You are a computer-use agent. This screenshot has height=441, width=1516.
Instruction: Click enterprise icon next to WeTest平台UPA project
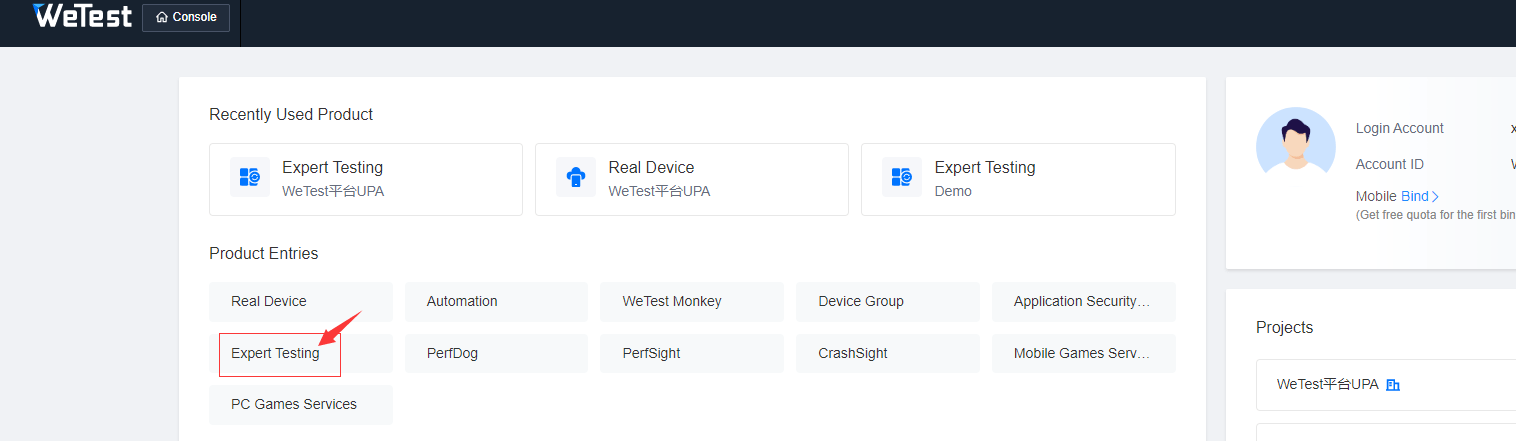click(x=1393, y=385)
